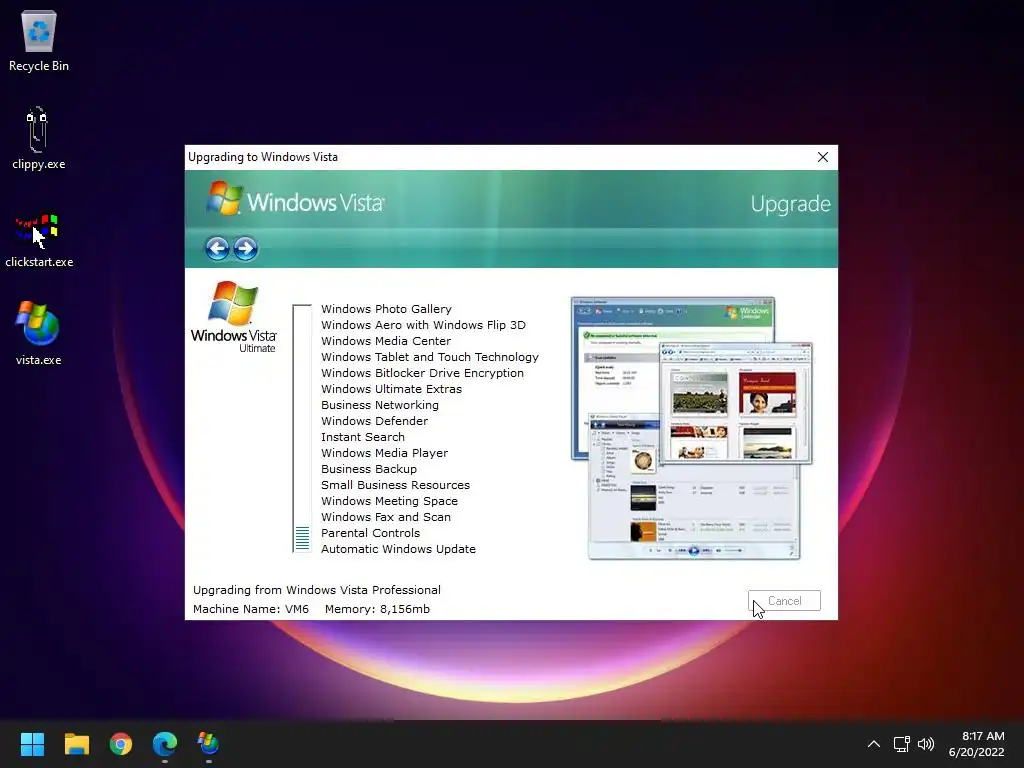The image size is (1024, 768).
Task: Click the back arrow in Vista upgrade window
Action: pyautogui.click(x=217, y=248)
